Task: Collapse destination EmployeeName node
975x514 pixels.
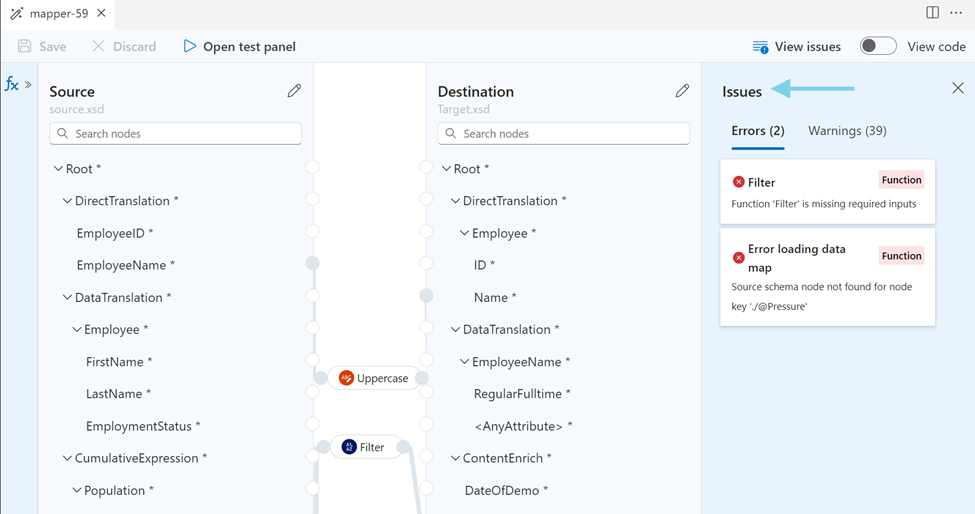Action: click(x=464, y=362)
